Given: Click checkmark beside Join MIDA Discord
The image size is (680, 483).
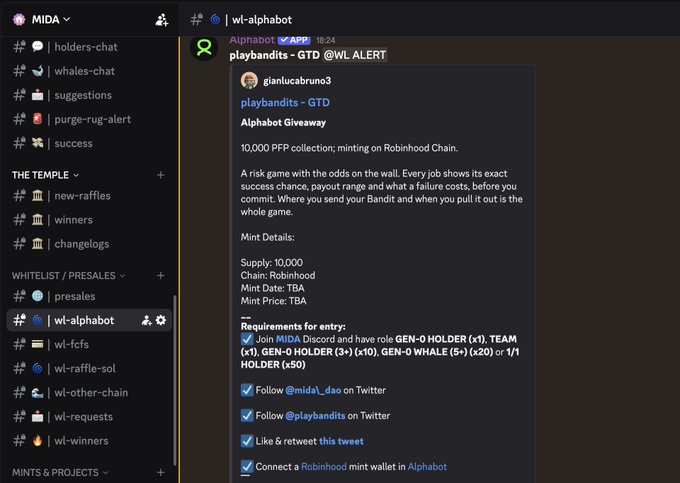Looking at the screenshot, I should (247, 339).
